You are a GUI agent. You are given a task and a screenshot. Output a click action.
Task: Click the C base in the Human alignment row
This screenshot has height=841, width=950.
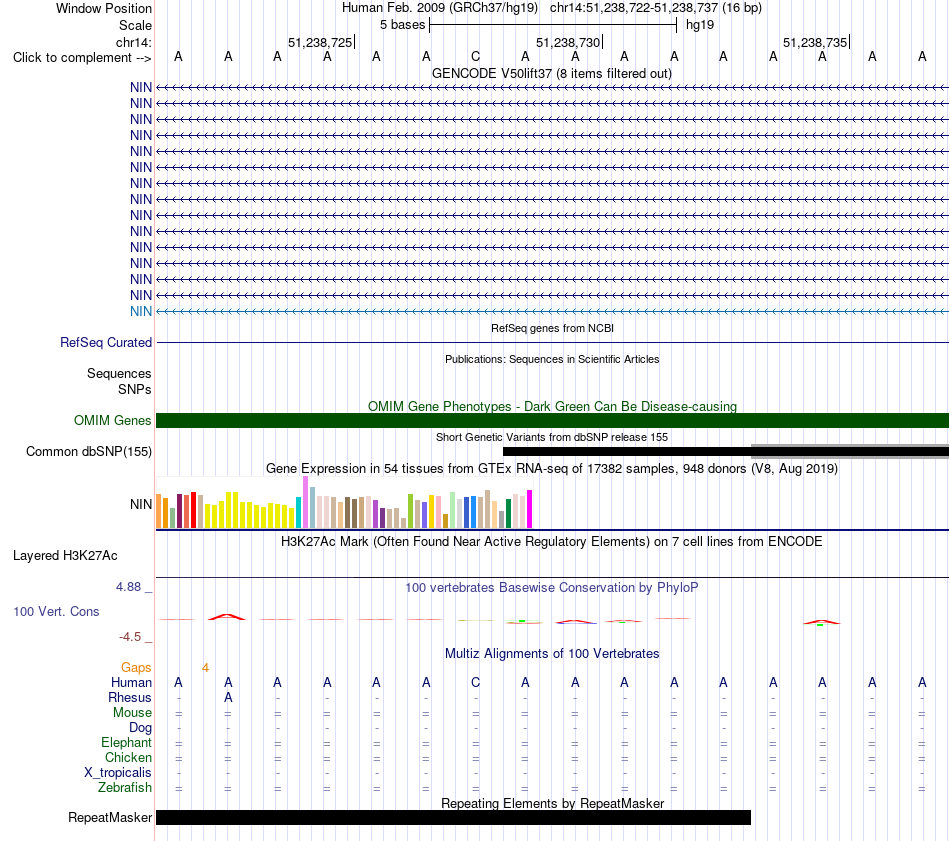pos(476,682)
